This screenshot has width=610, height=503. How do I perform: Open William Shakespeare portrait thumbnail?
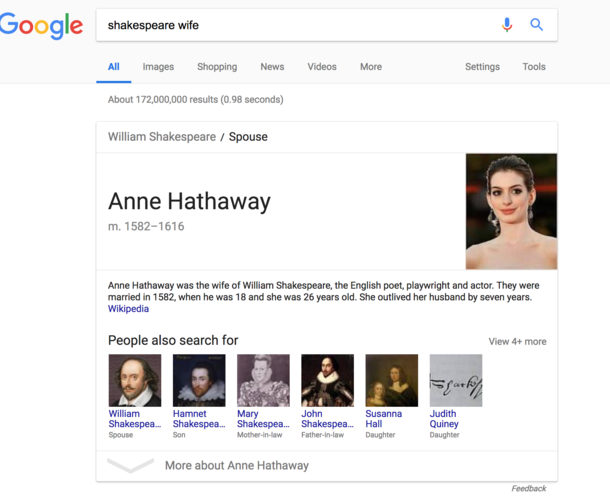point(135,380)
